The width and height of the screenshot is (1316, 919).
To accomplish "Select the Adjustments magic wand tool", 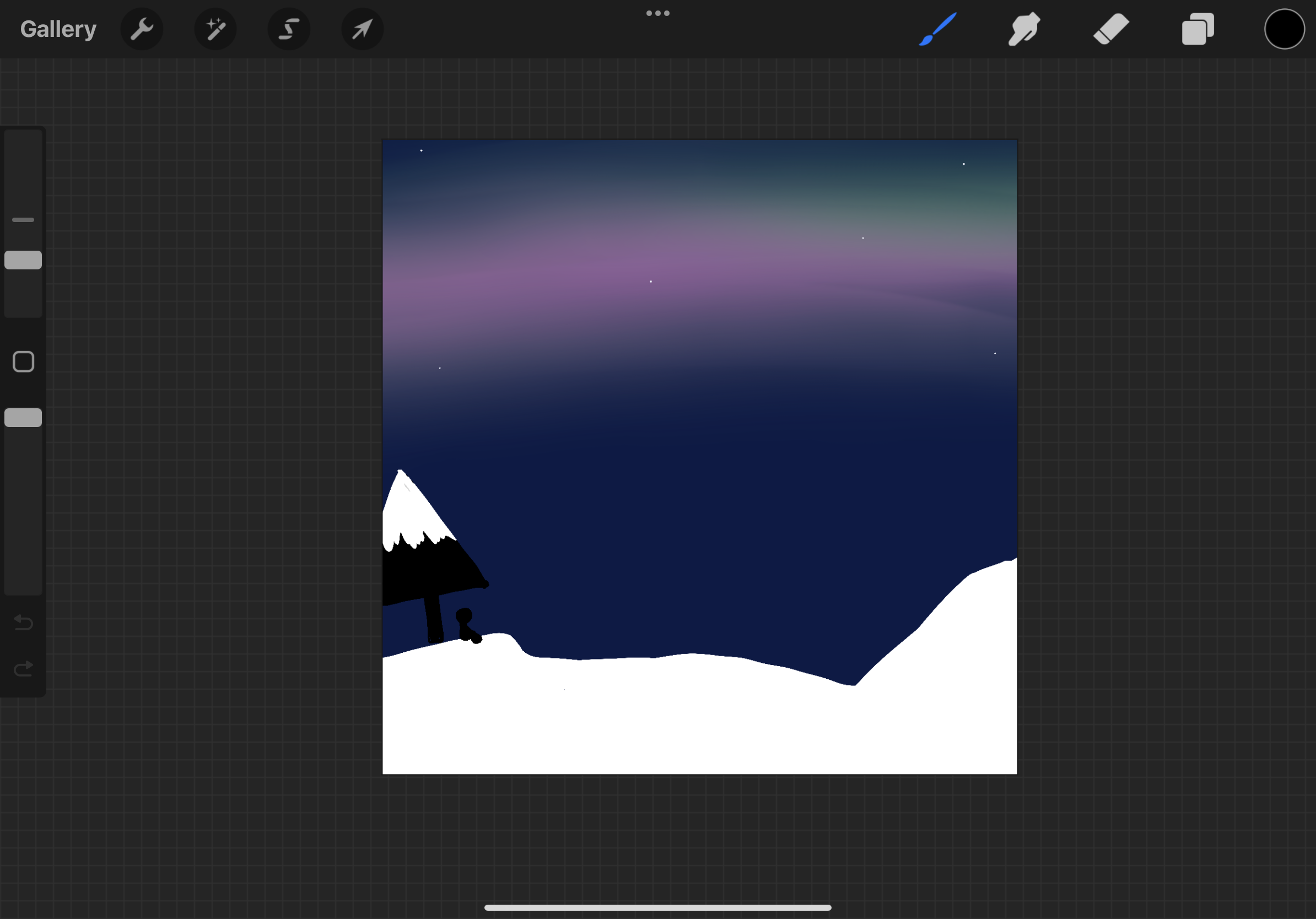I will click(215, 29).
